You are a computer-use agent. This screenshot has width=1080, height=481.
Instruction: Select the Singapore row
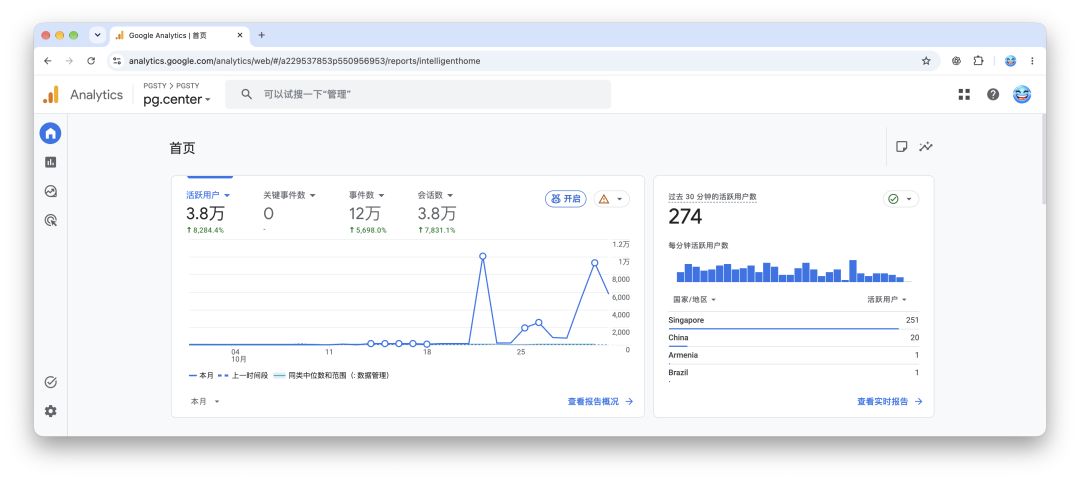pyautogui.click(x=793, y=320)
